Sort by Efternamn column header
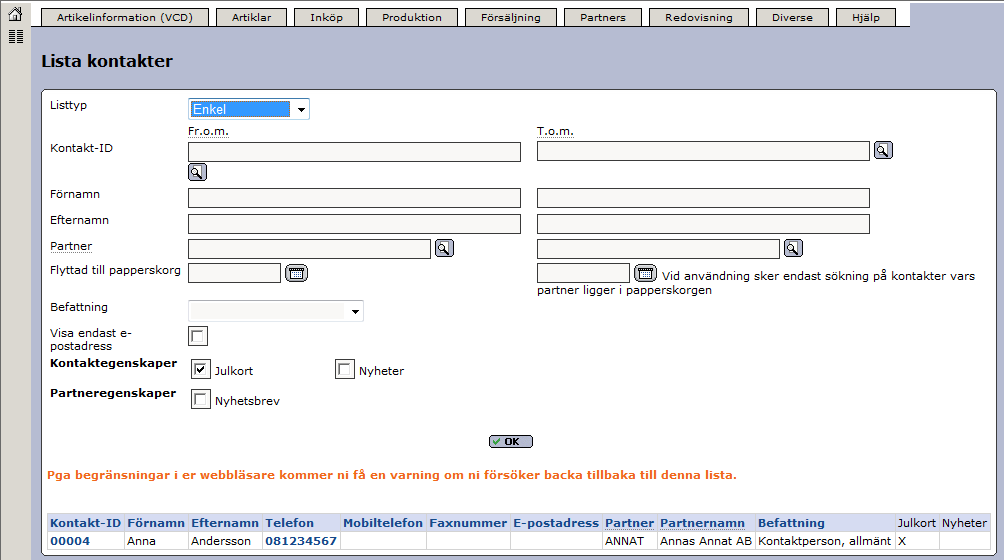This screenshot has width=1004, height=560. click(225, 523)
